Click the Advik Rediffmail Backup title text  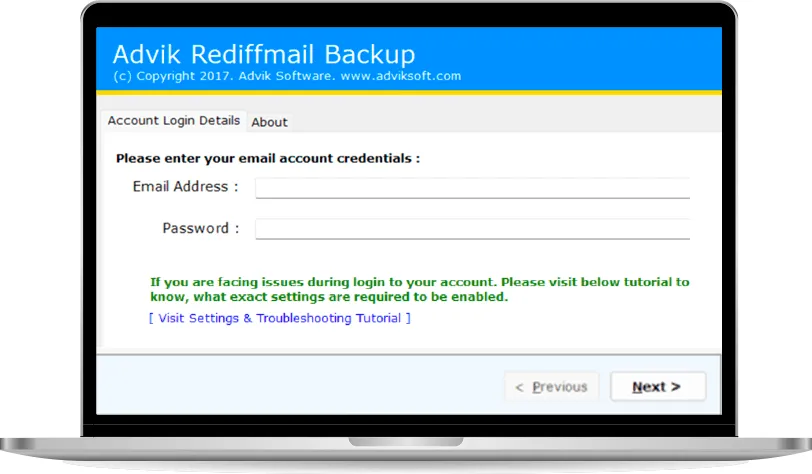tap(263, 54)
